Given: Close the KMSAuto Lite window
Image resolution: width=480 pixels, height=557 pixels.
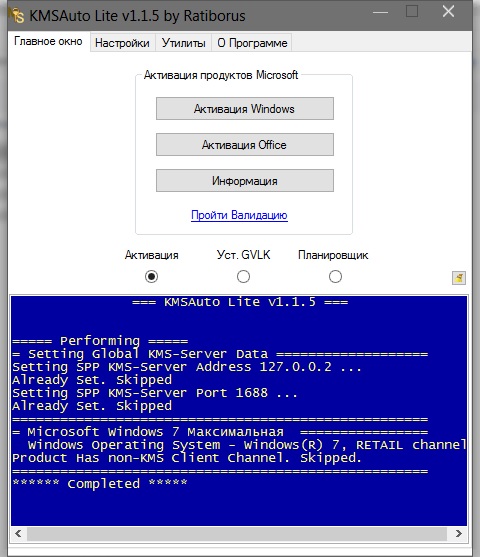Looking at the screenshot, I should pyautogui.click(x=448, y=11).
